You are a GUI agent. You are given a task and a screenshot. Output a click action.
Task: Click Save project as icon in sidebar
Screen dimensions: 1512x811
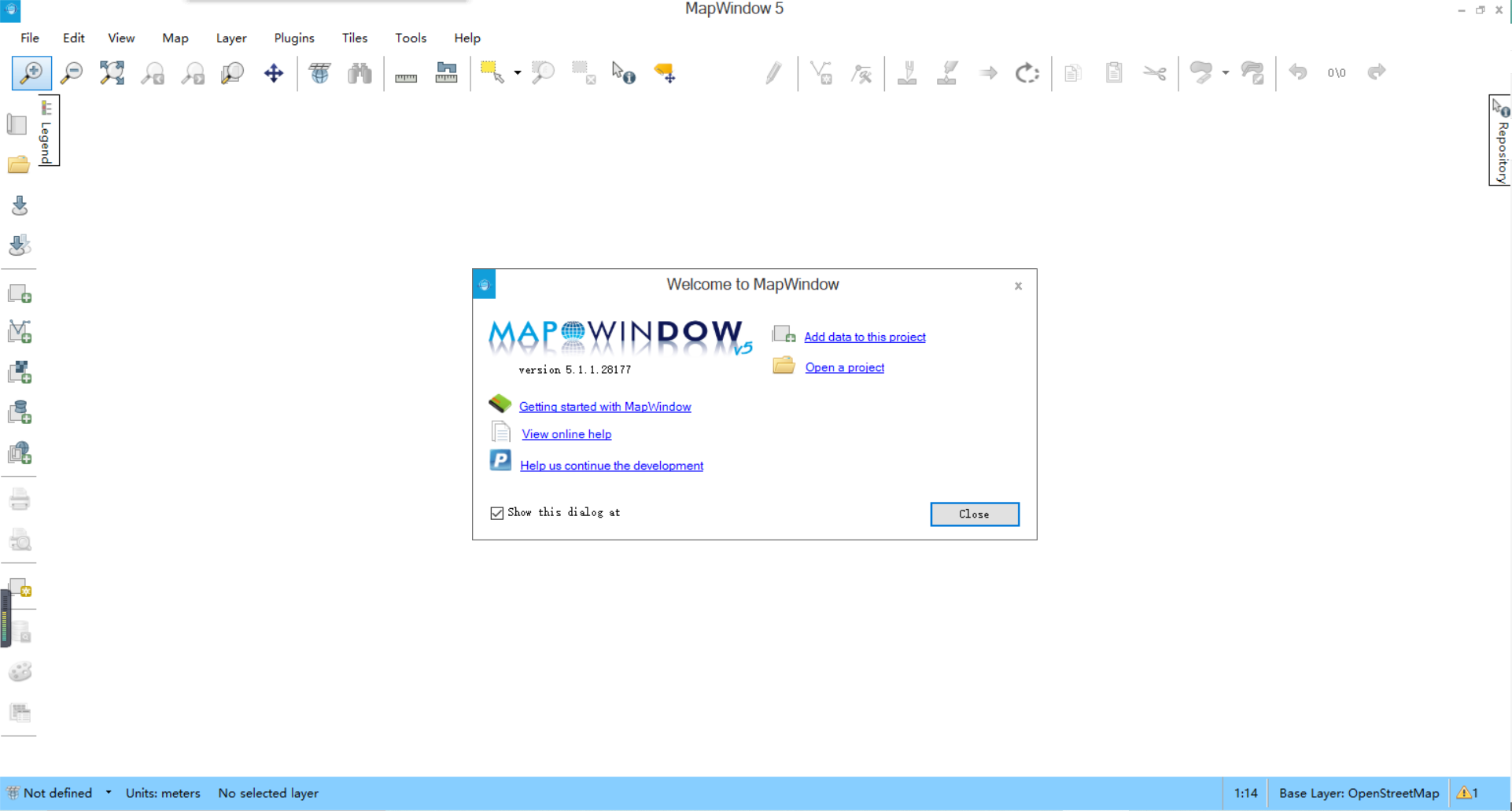pyautogui.click(x=20, y=245)
